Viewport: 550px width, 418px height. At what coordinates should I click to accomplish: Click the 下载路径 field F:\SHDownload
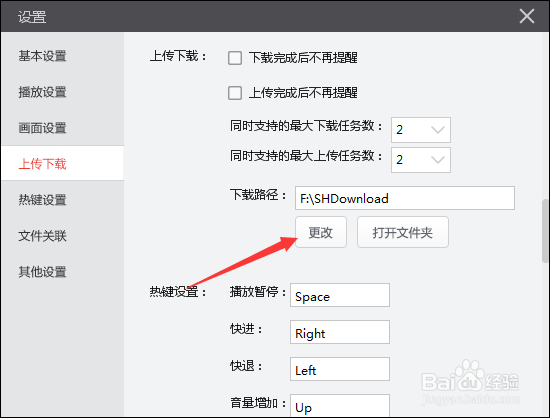(405, 198)
